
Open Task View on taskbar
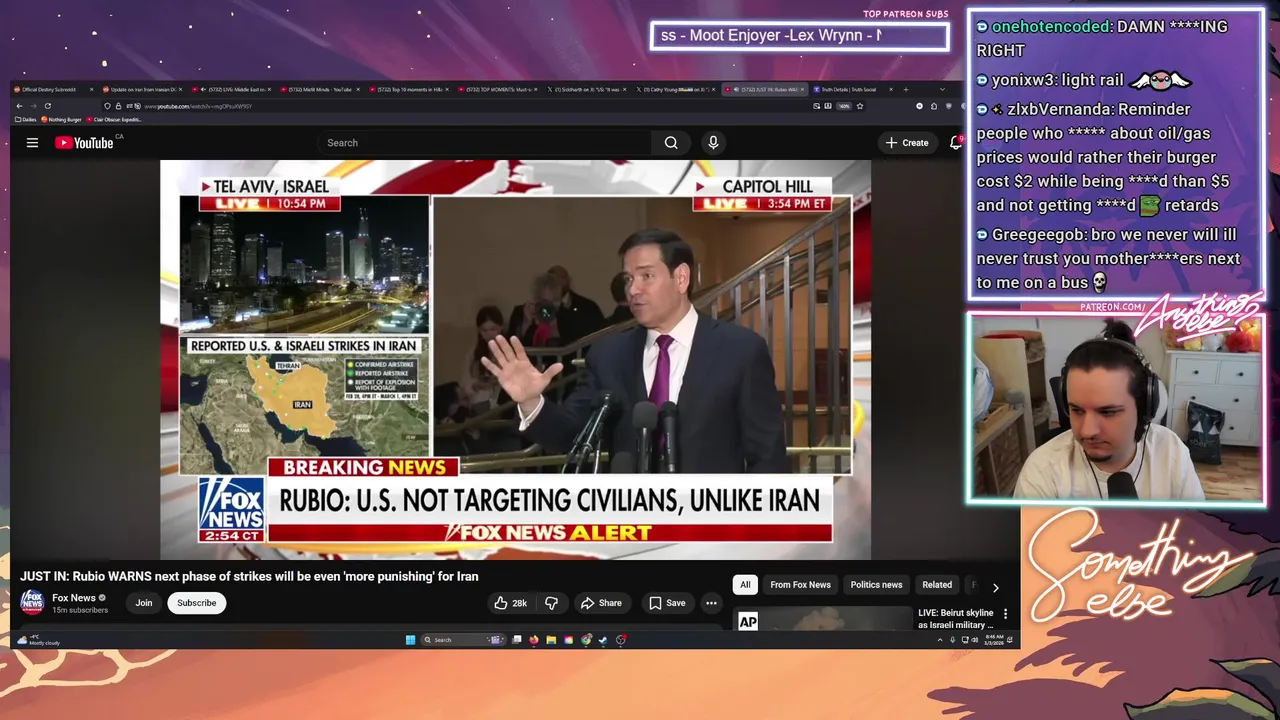point(516,640)
